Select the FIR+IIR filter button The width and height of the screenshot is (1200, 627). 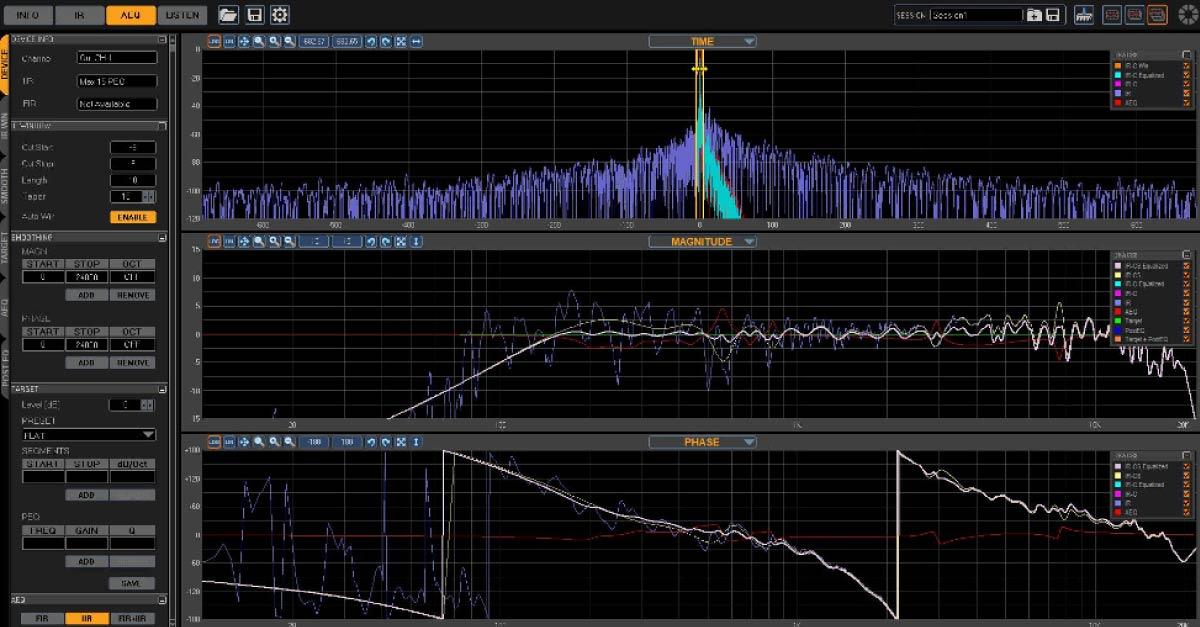click(133, 619)
